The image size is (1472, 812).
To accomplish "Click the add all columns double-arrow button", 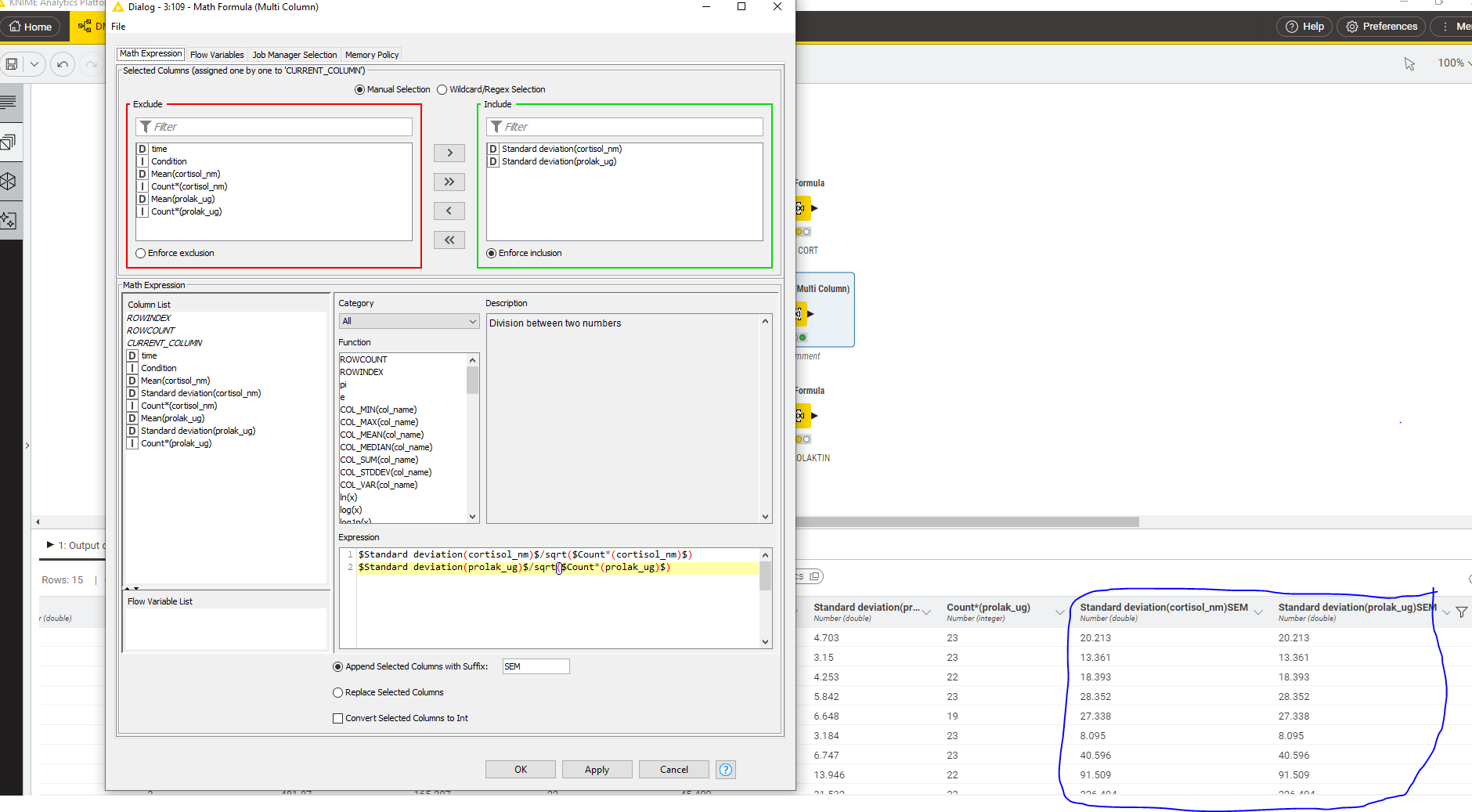I will 449,182.
